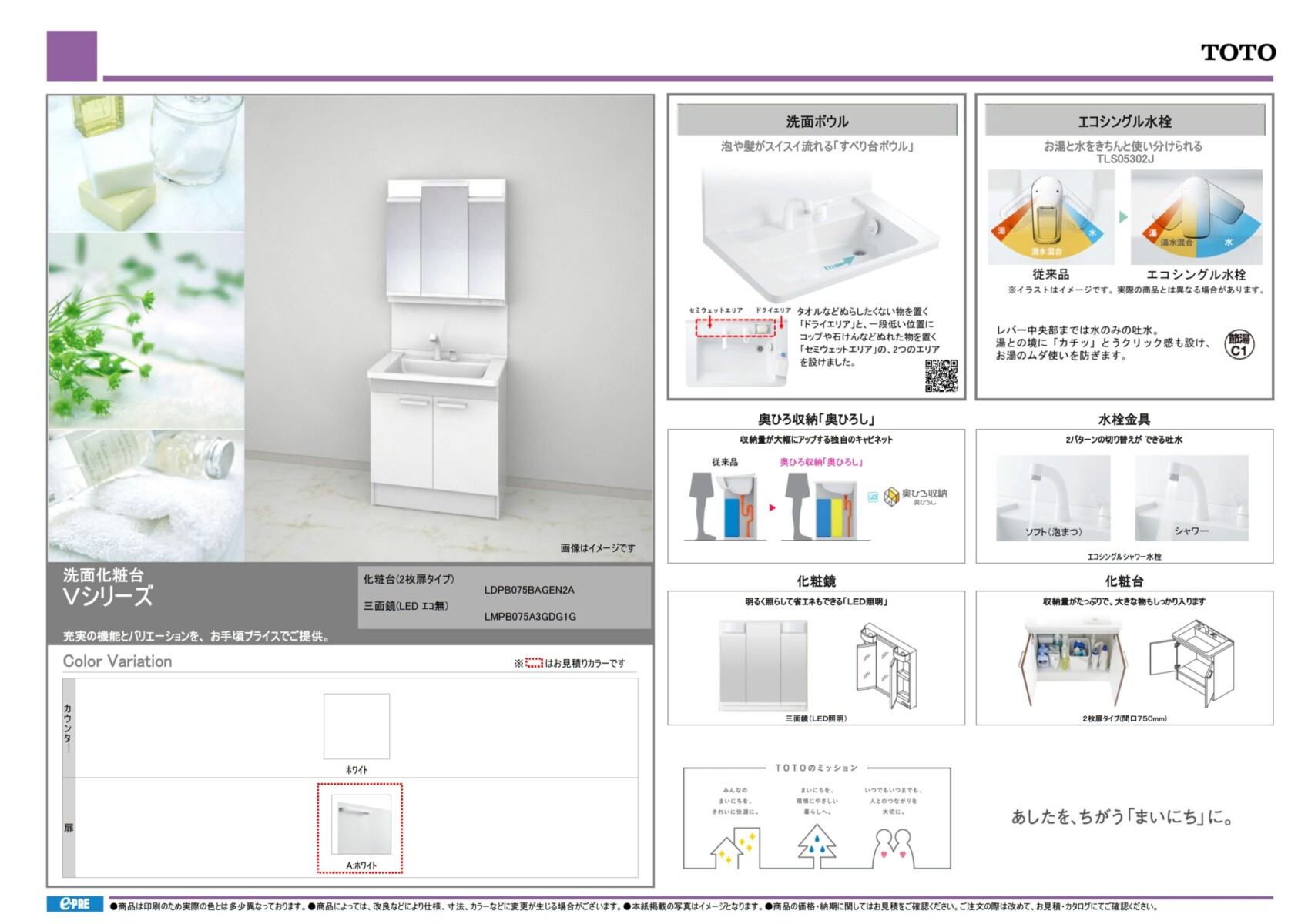Click the Color Variation heading

[118, 661]
